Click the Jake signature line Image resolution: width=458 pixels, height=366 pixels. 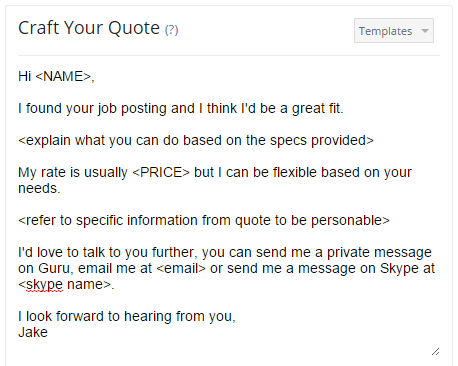(33, 332)
